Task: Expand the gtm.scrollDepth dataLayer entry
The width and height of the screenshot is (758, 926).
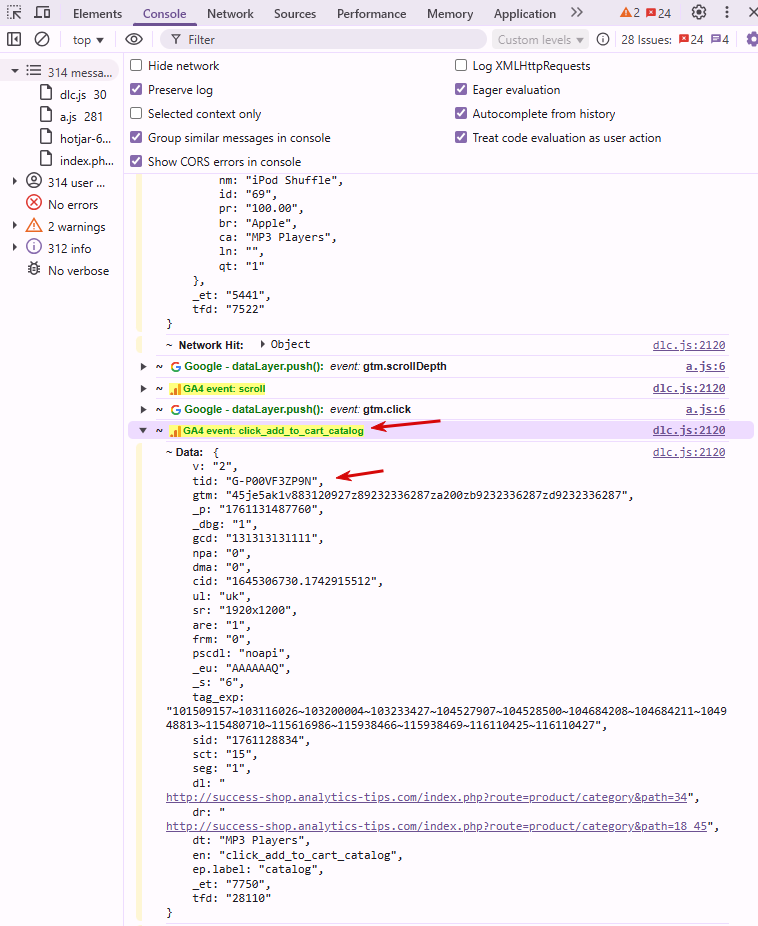Action: point(143,367)
